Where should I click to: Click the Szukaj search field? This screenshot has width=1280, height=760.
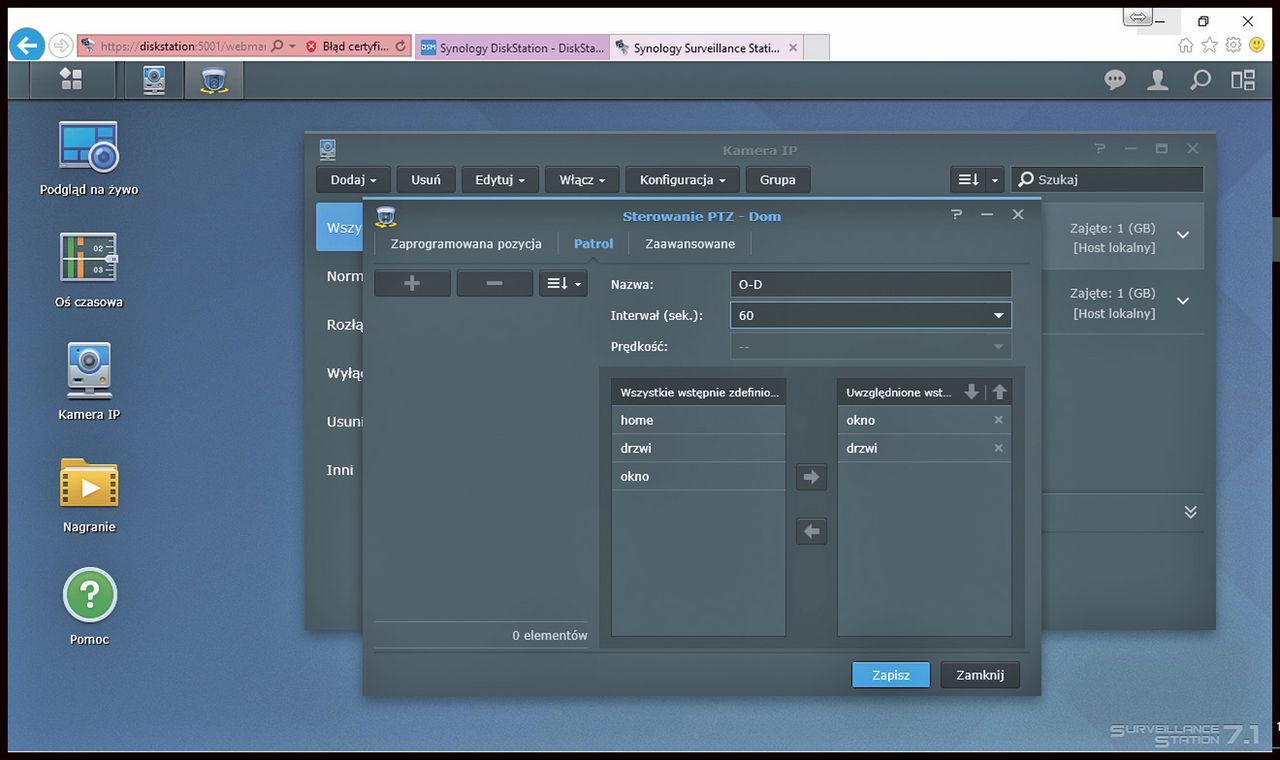[1107, 180]
